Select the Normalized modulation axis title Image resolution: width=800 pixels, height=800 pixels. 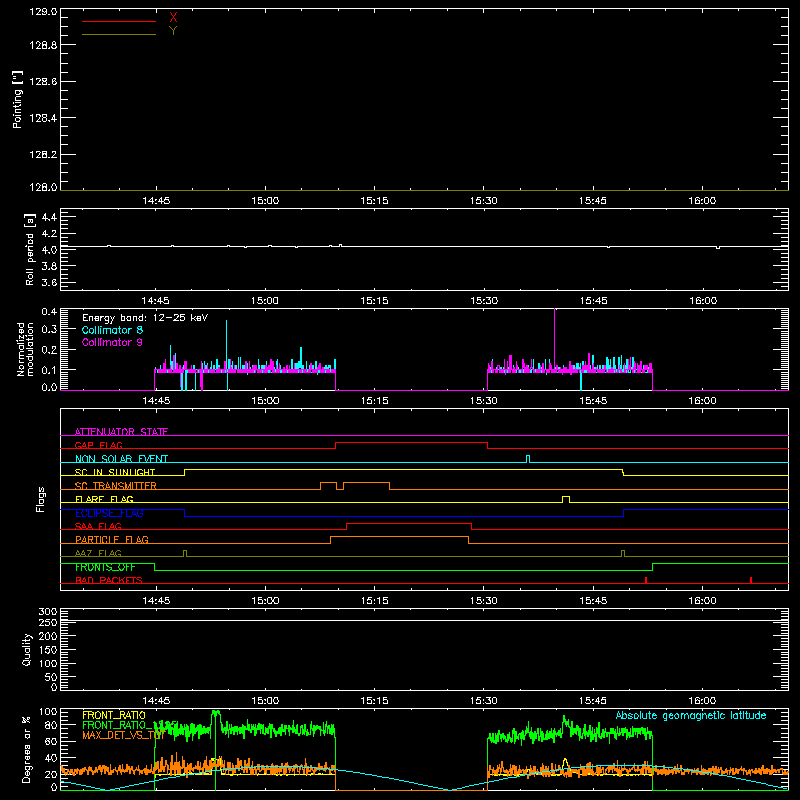pos(25,349)
